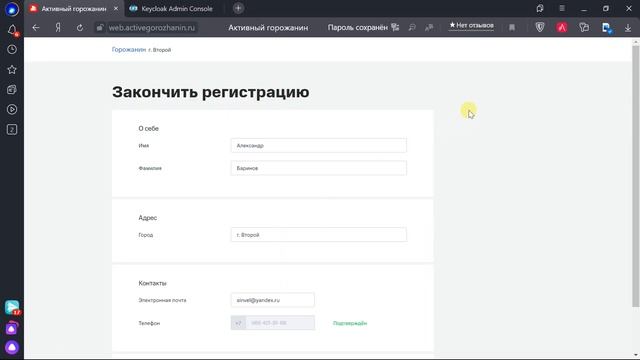Open bookmarks star icon in sidebar
Viewport: 640px width, 360px height.
tap(12, 69)
